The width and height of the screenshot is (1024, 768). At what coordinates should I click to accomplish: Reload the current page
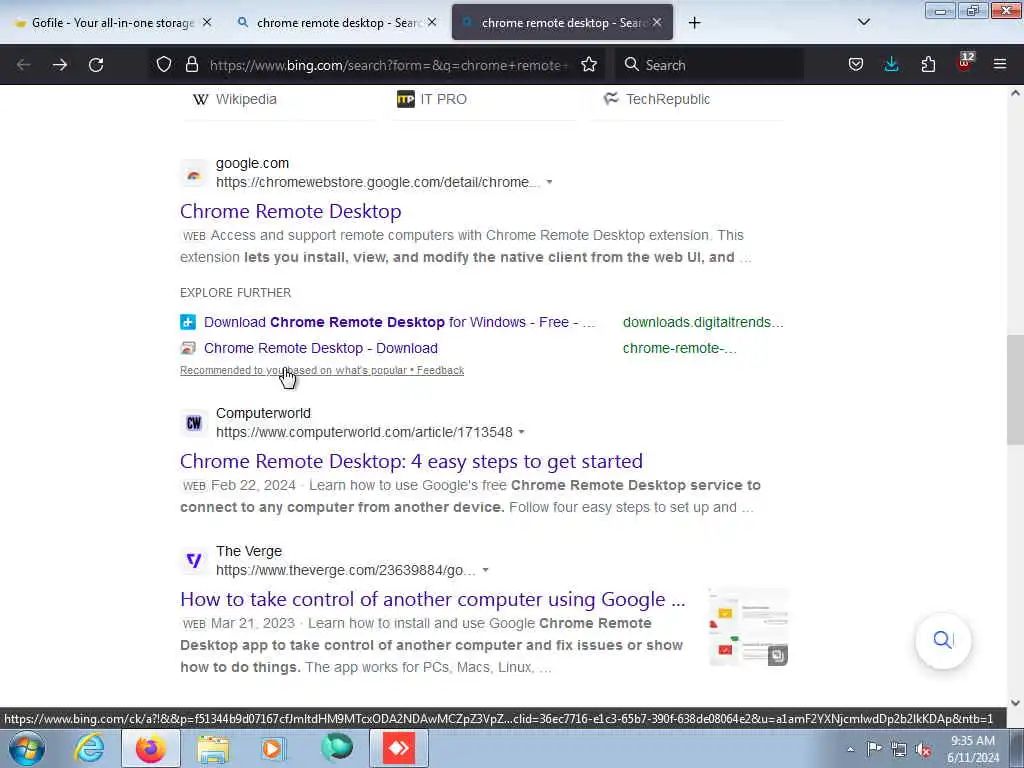coord(96,65)
